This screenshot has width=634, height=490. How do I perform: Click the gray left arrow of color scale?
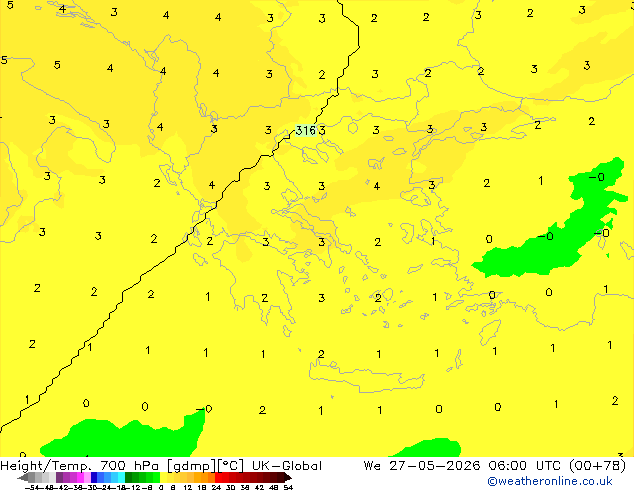tap(23, 477)
